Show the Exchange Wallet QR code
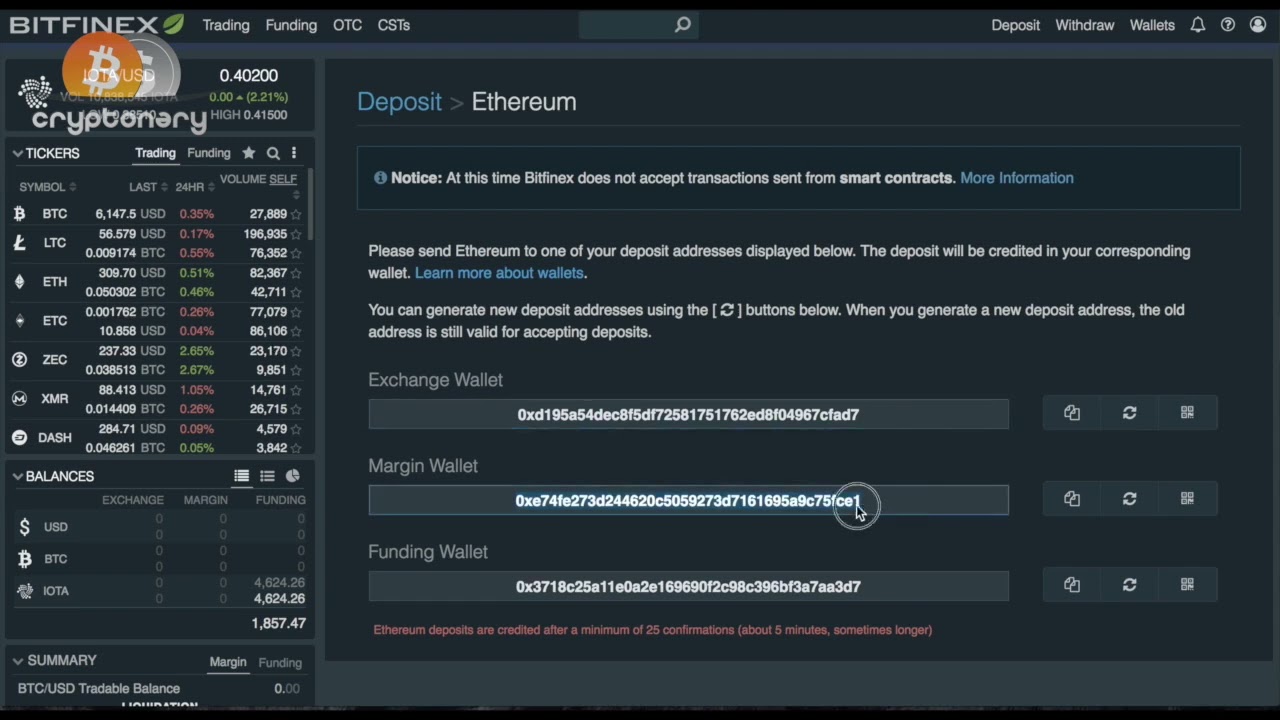 click(x=1187, y=413)
